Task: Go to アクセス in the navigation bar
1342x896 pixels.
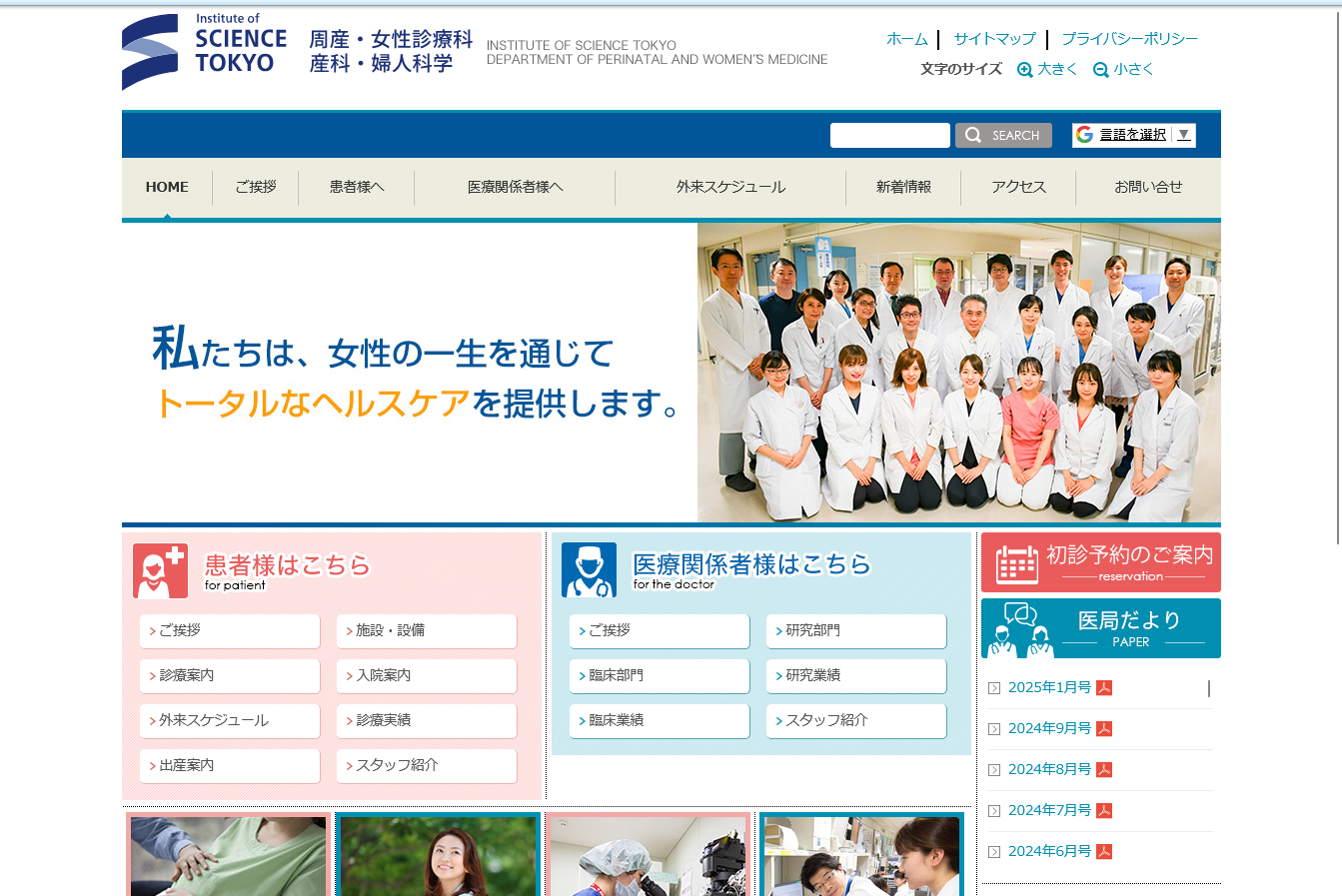Action: tap(1018, 187)
